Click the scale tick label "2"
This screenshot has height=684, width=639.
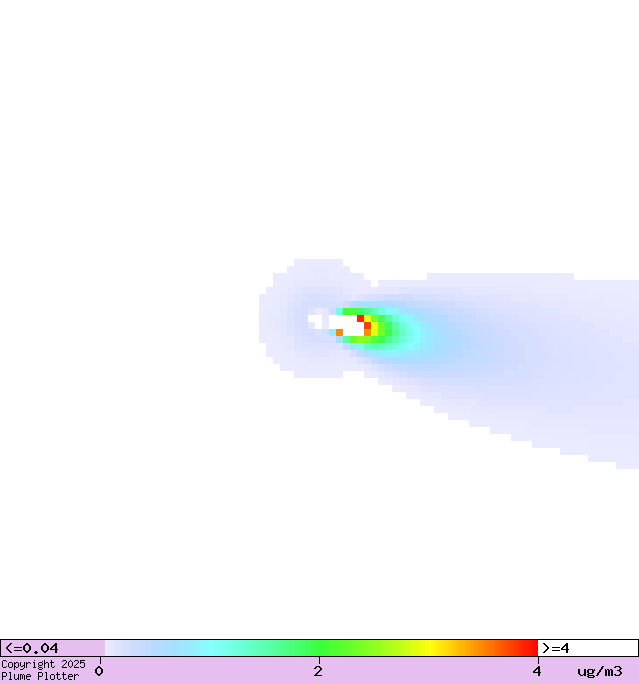pos(318,671)
